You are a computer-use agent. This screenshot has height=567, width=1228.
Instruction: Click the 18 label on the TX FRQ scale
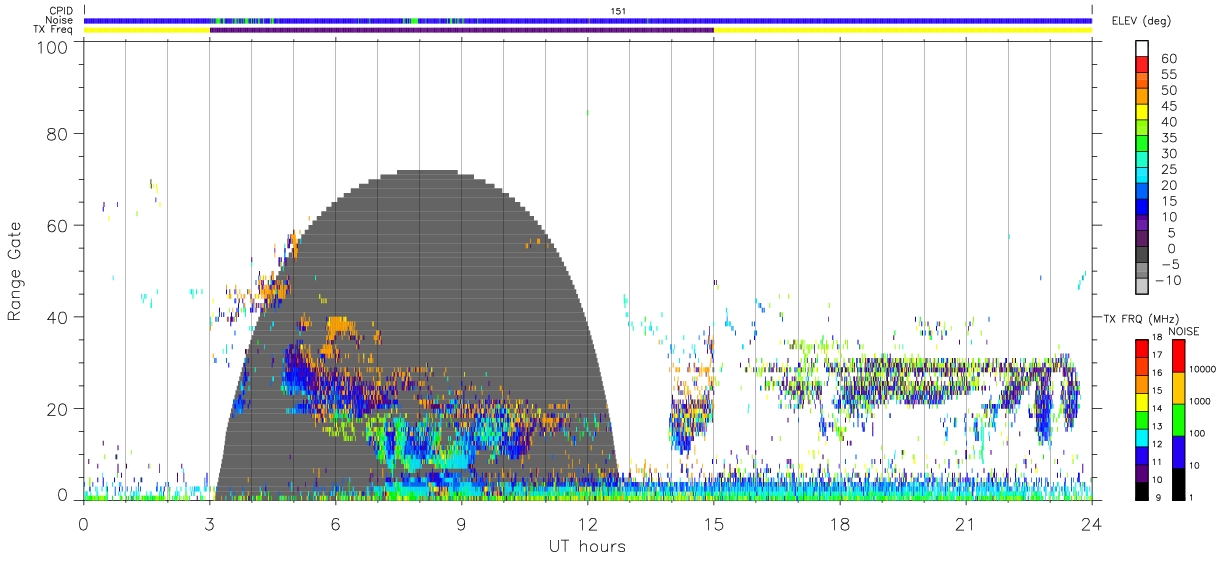click(1155, 339)
